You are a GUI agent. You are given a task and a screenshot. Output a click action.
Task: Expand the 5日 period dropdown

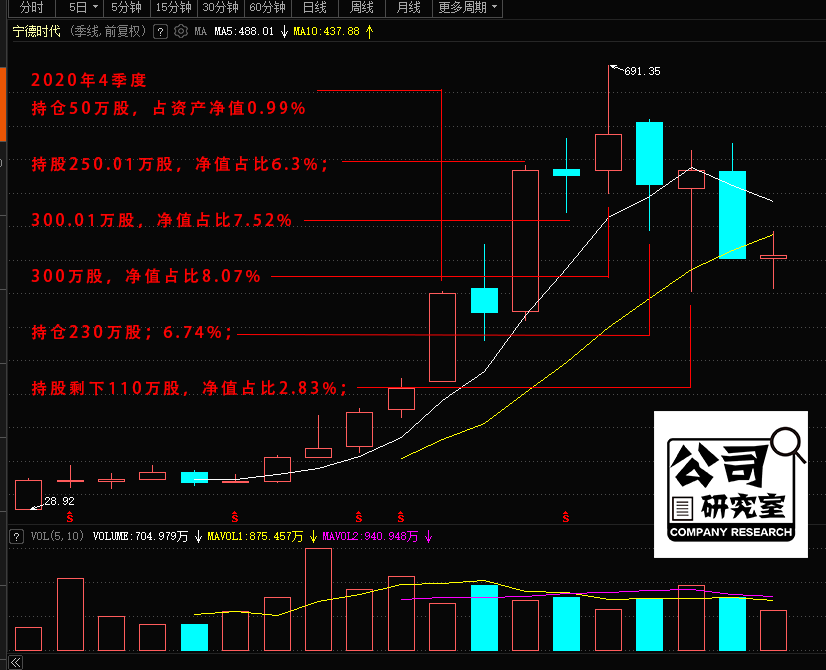[82, 7]
